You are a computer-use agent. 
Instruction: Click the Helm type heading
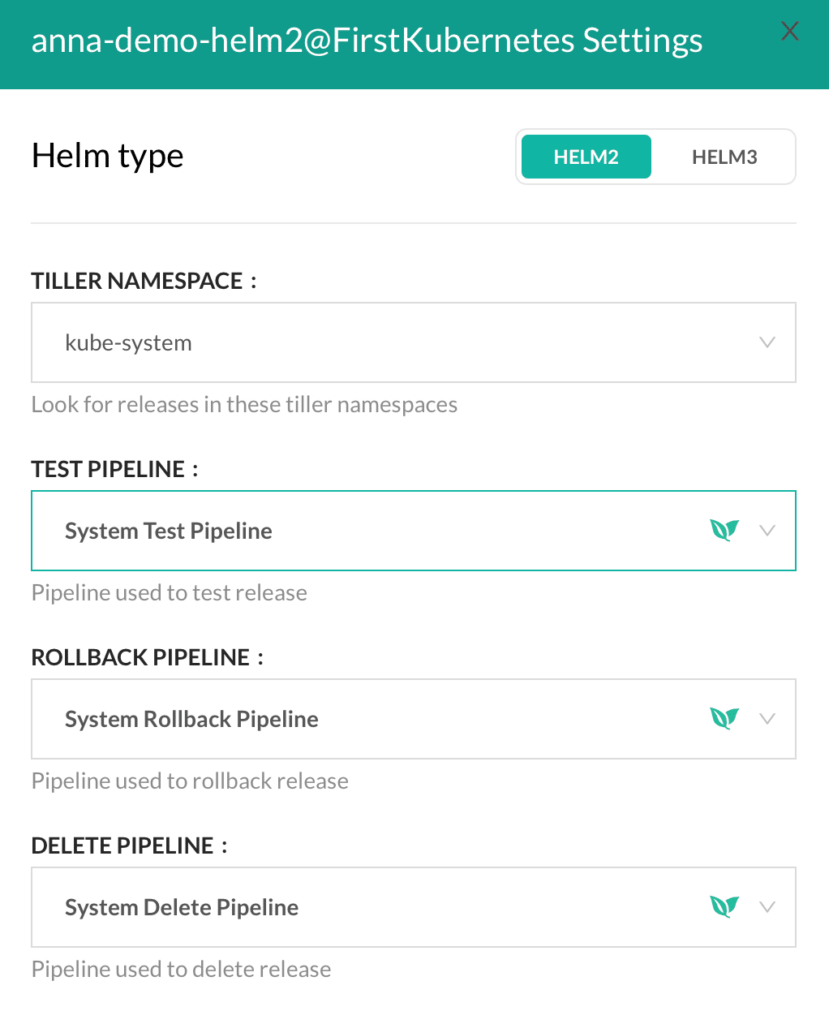point(107,156)
